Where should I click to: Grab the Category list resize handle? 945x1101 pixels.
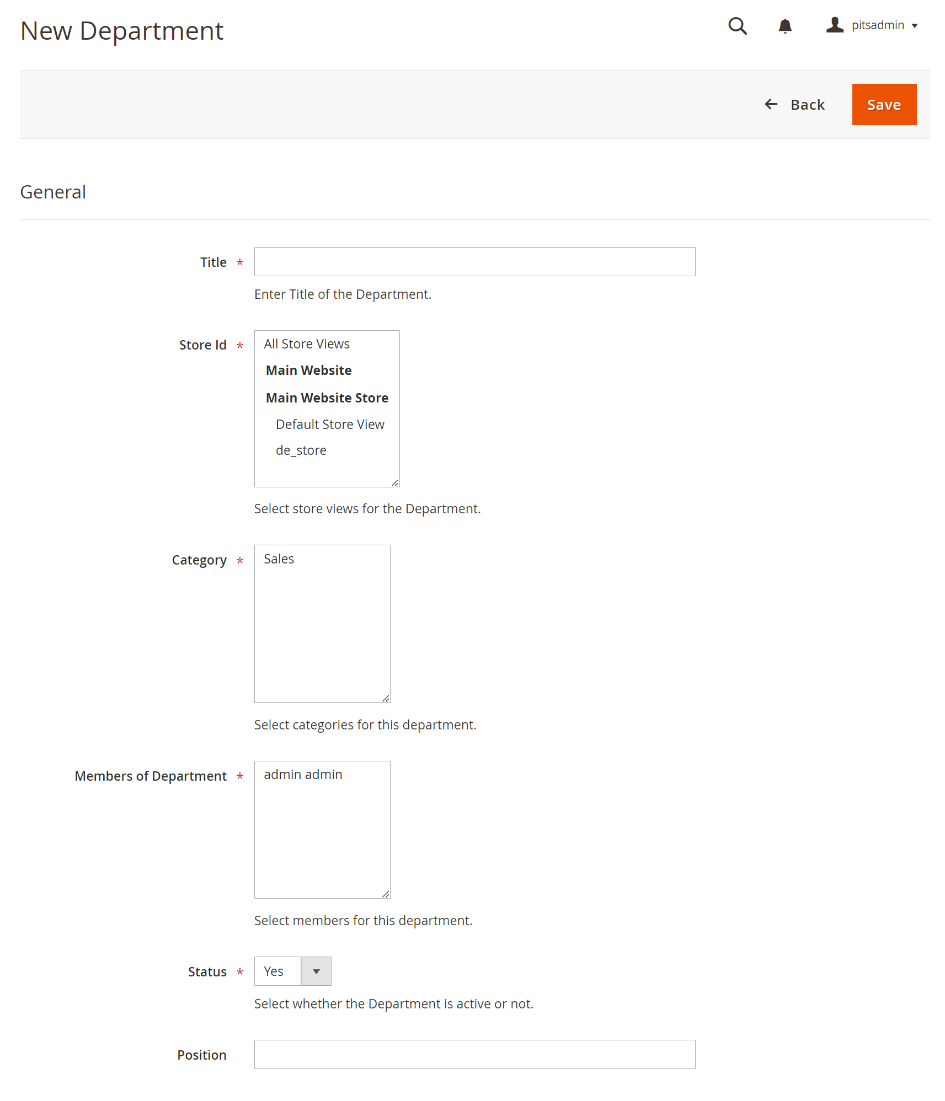pos(385,697)
